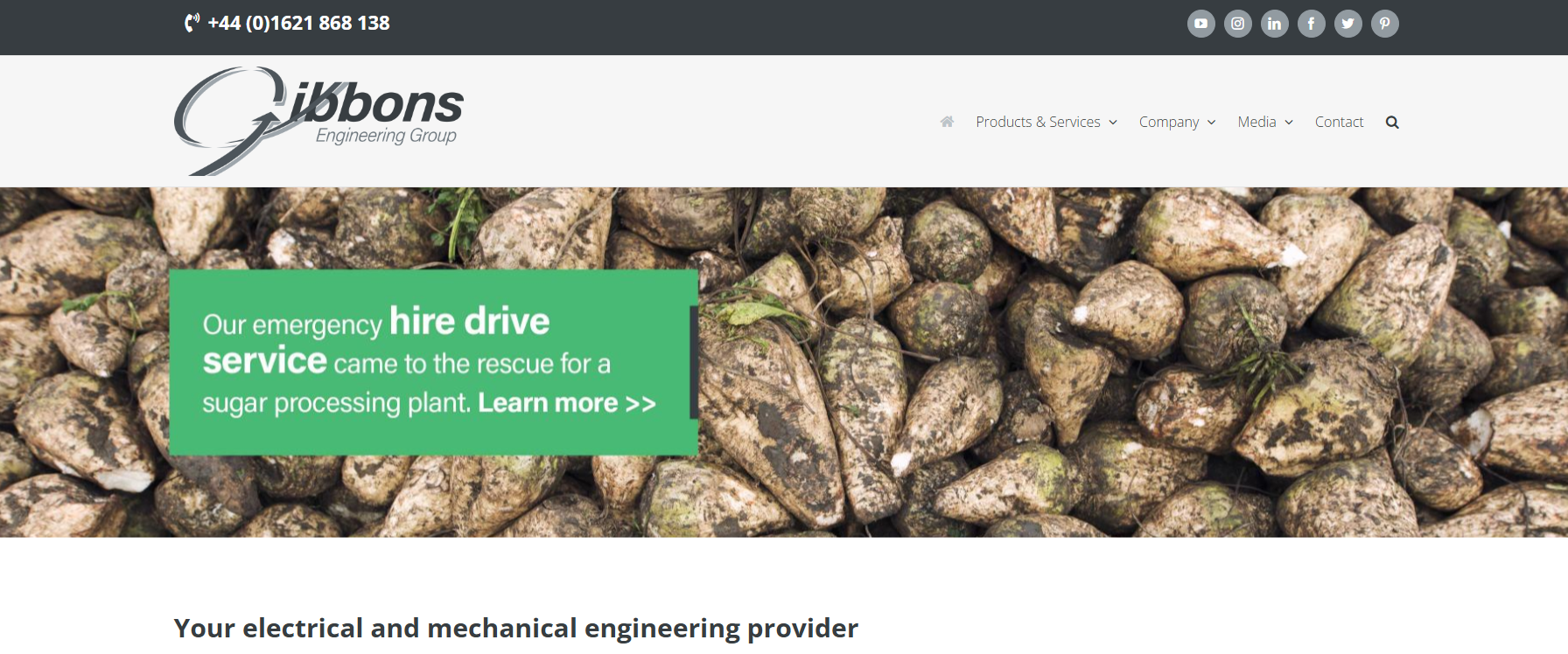Expand the Company dropdown arrow
This screenshot has width=1568, height=654.
click(1212, 123)
